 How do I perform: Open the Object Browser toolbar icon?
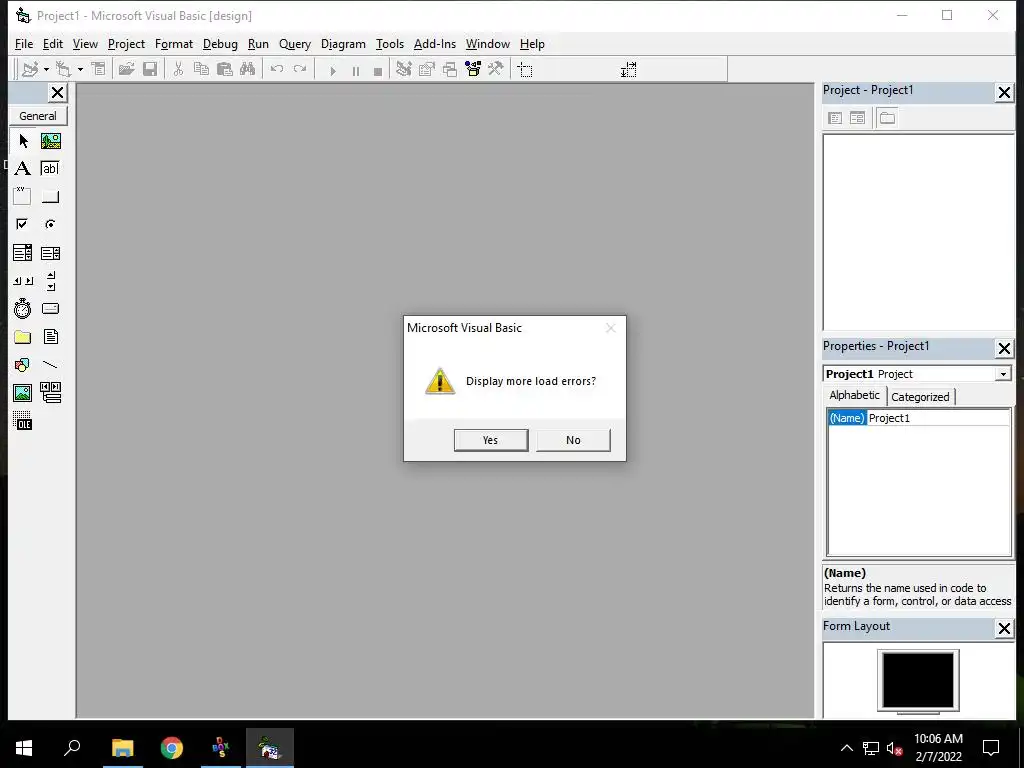(473, 69)
